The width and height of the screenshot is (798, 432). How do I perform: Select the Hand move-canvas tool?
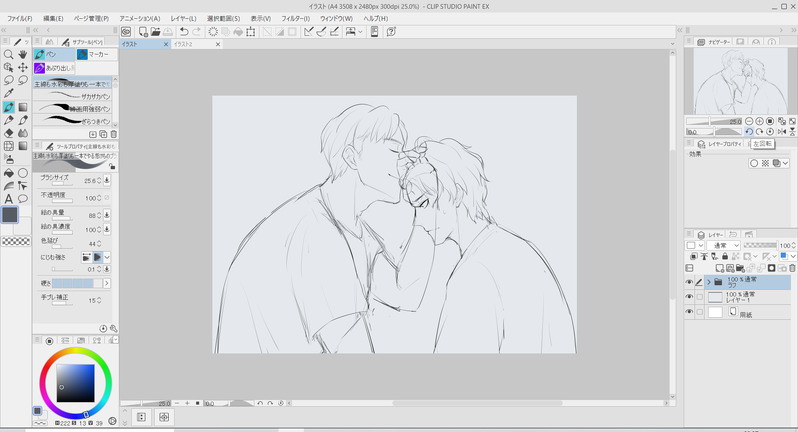point(23,54)
